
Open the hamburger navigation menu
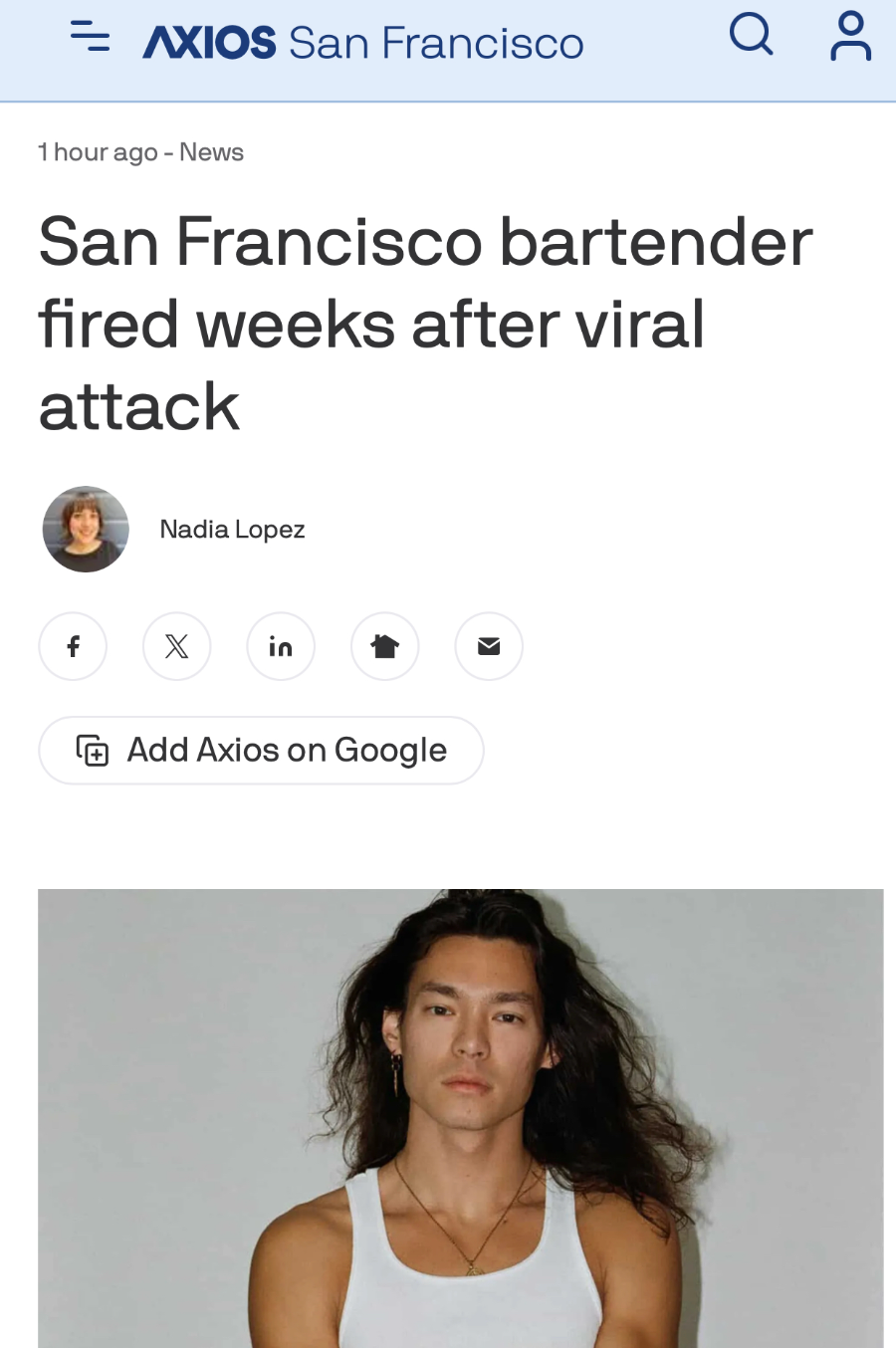point(90,37)
